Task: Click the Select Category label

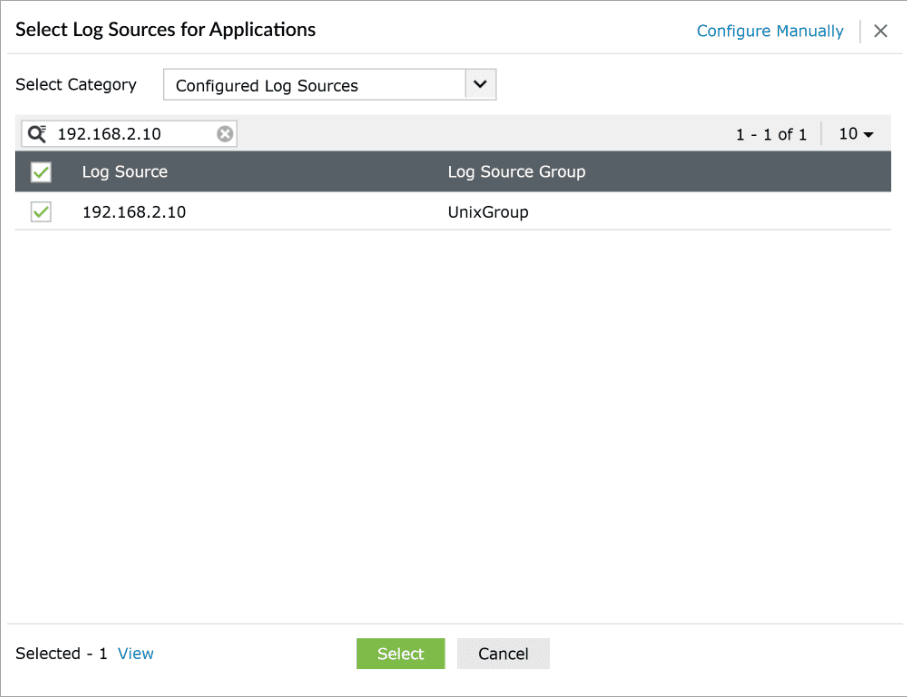Action: [x=76, y=84]
